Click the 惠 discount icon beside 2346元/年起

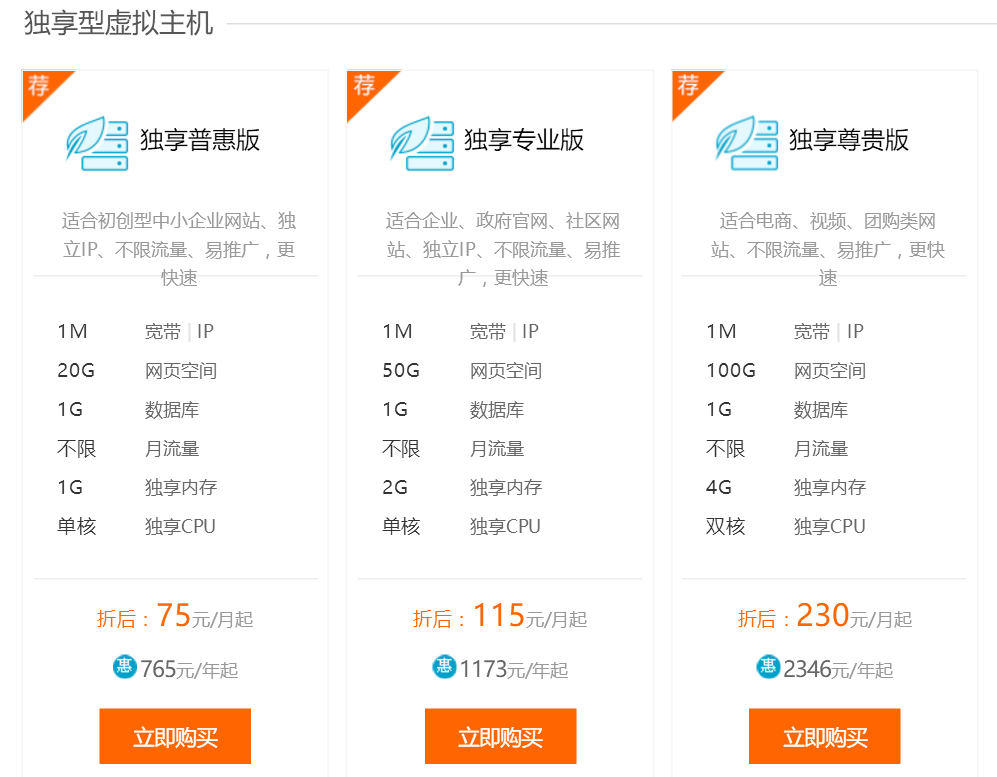768,667
